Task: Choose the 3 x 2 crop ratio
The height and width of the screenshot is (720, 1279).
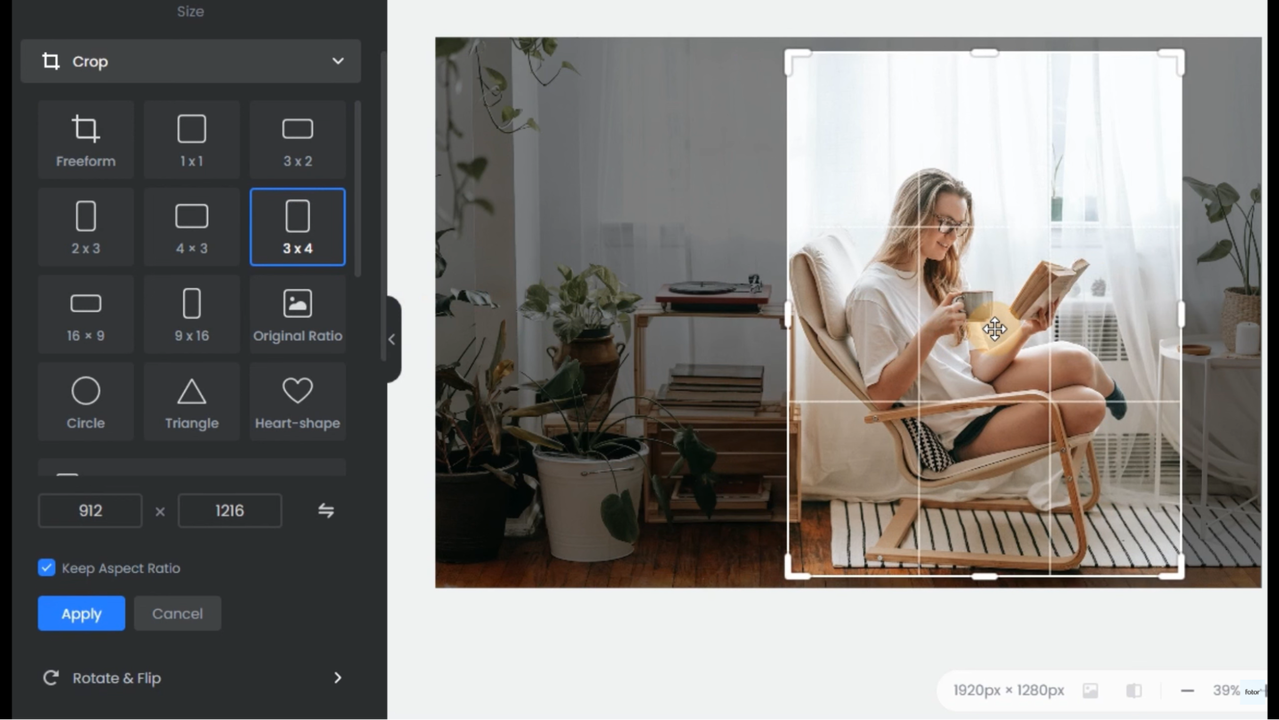Action: [298, 139]
